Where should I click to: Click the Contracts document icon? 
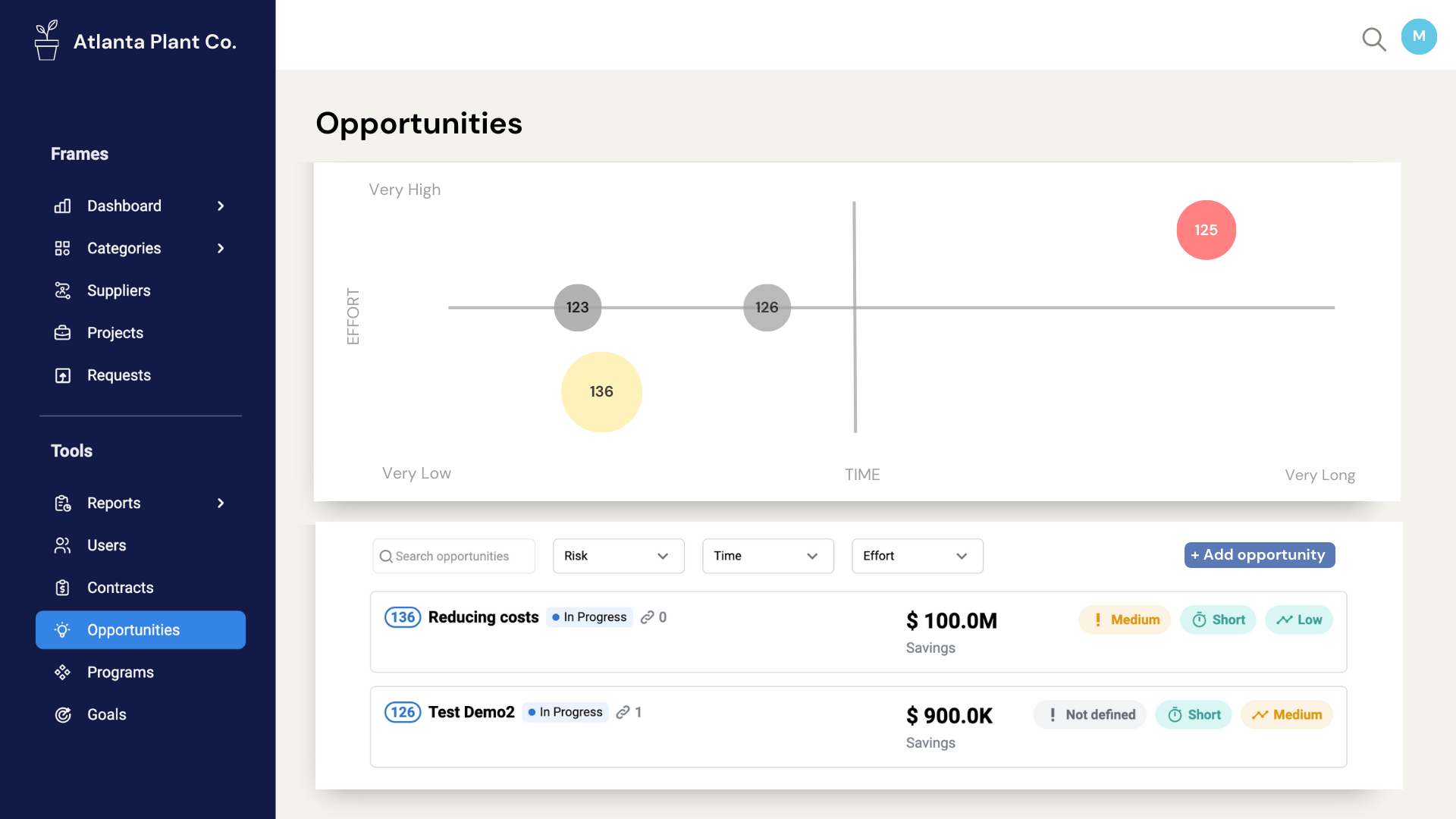[x=62, y=588]
